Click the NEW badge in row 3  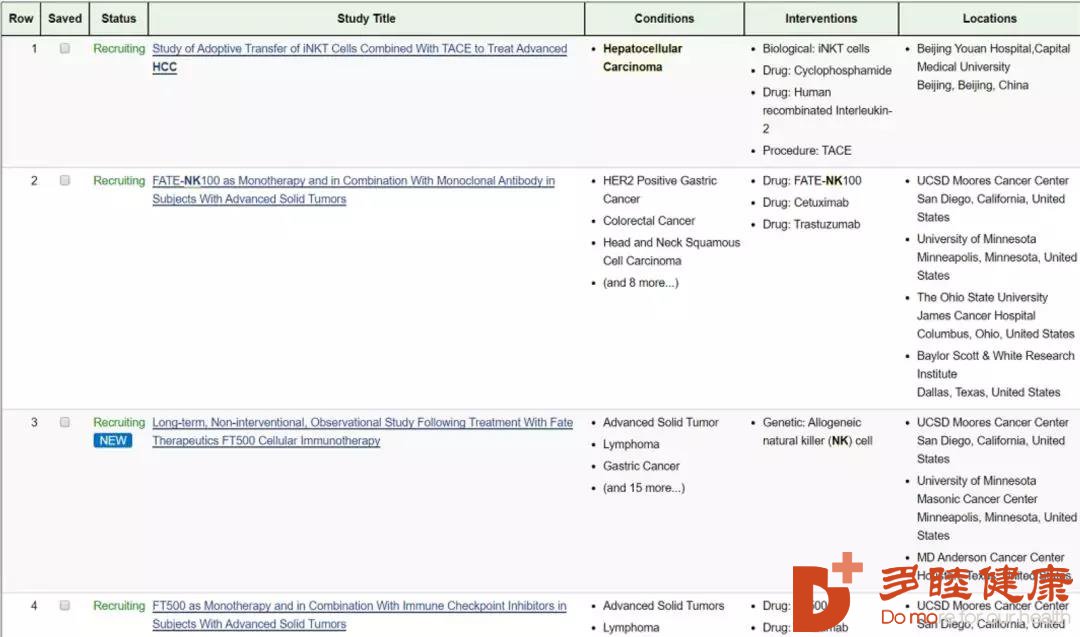(x=112, y=441)
